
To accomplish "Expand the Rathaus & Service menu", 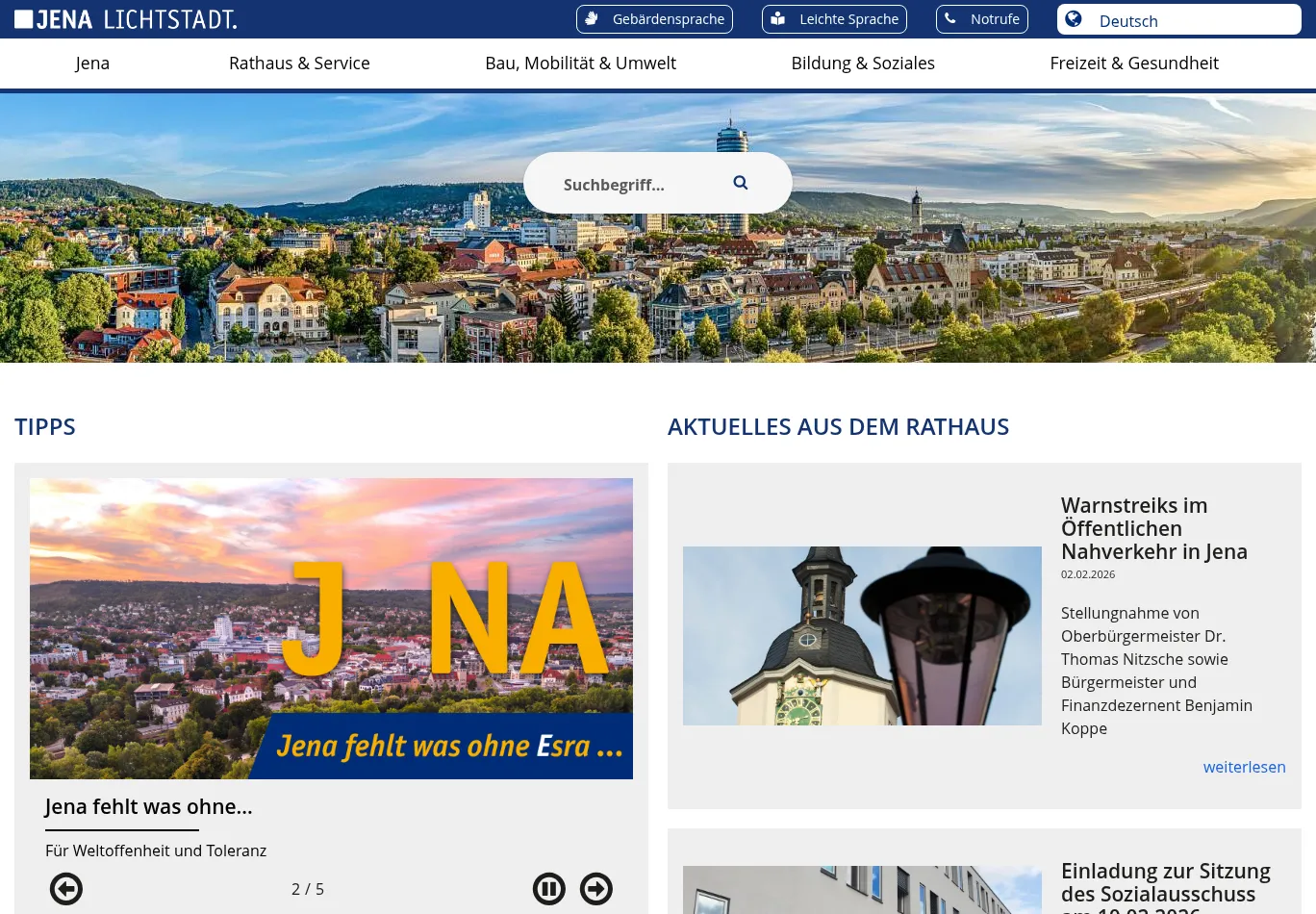I will 299,63.
